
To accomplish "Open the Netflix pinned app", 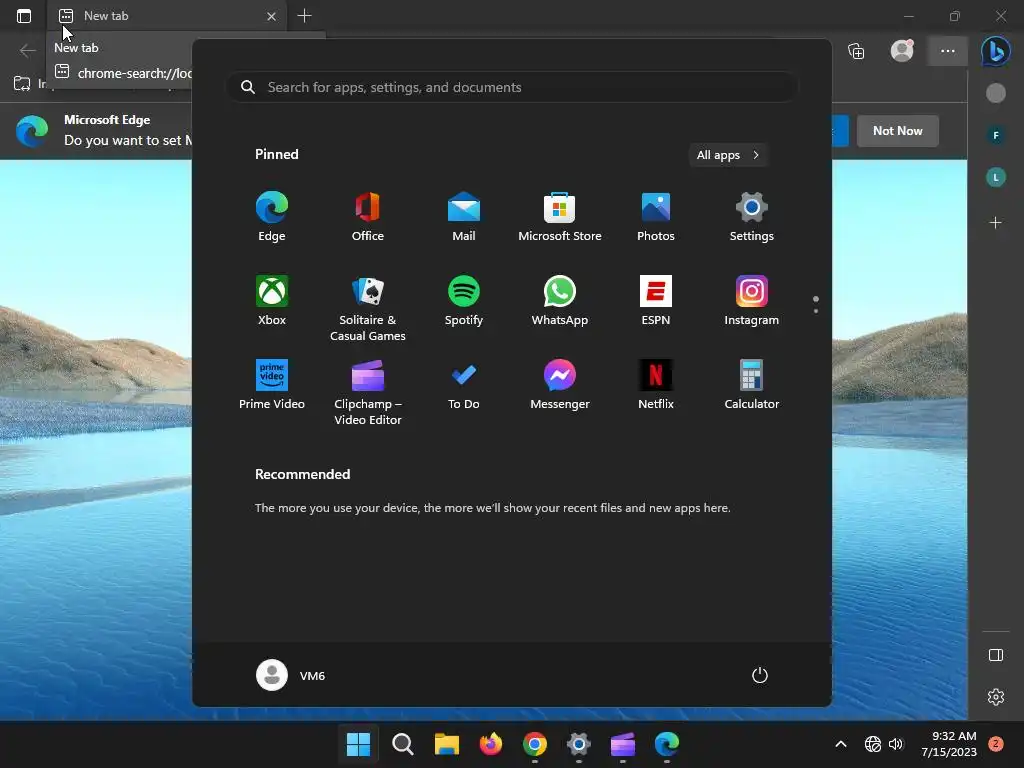I will point(656,385).
